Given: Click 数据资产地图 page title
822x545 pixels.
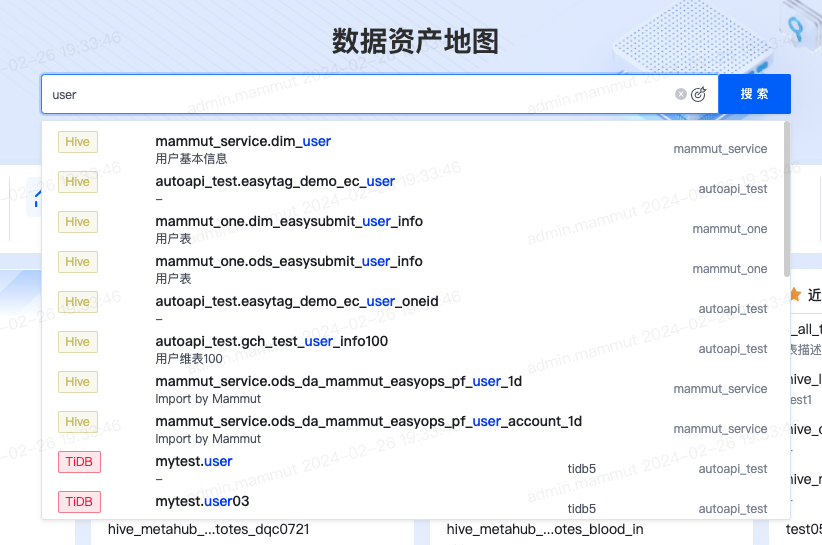Looking at the screenshot, I should coord(415,41).
